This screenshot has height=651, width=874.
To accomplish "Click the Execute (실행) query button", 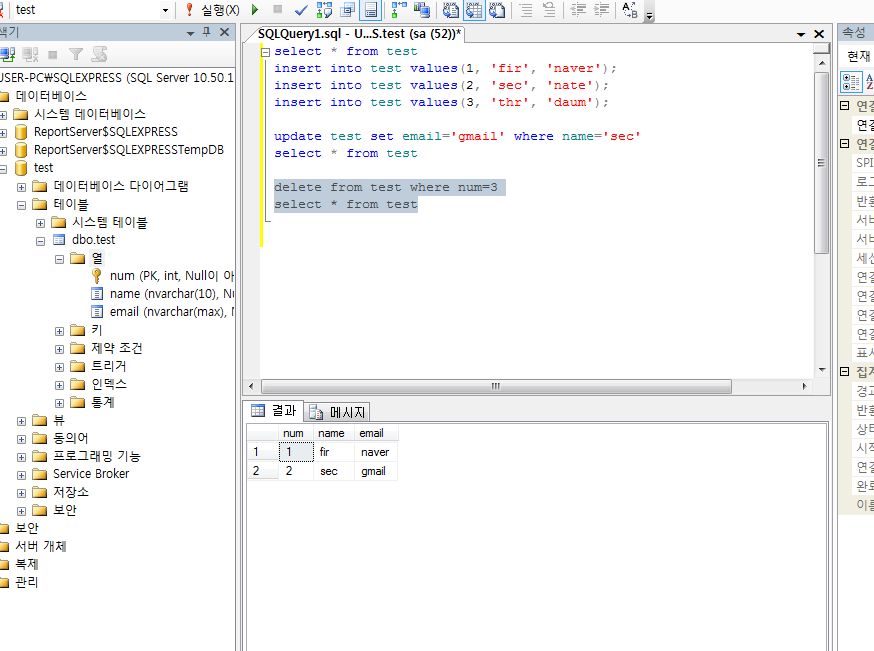I will [213, 9].
